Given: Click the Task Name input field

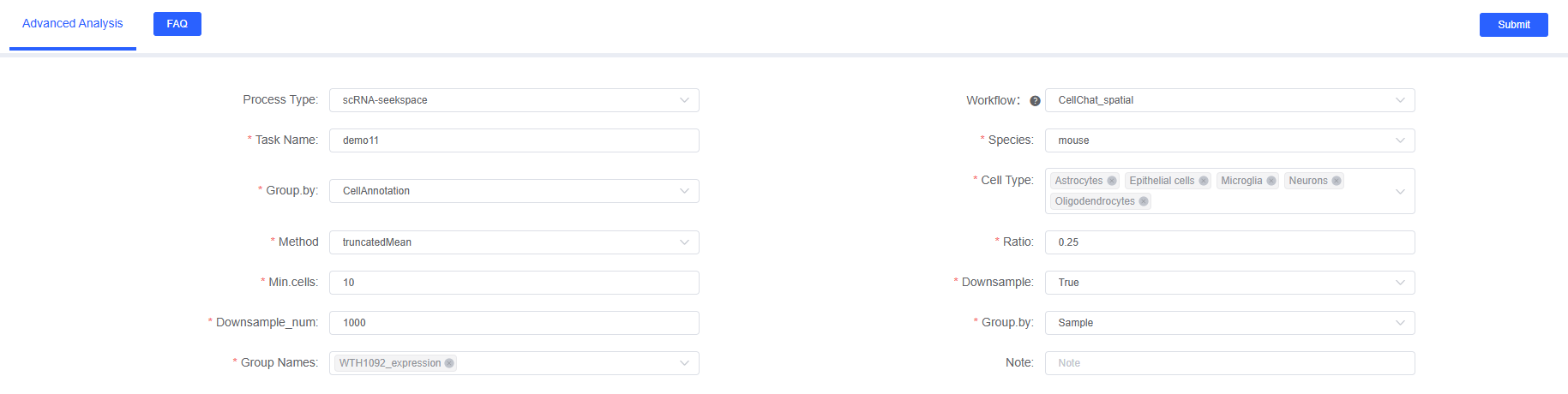Looking at the screenshot, I should click(514, 140).
